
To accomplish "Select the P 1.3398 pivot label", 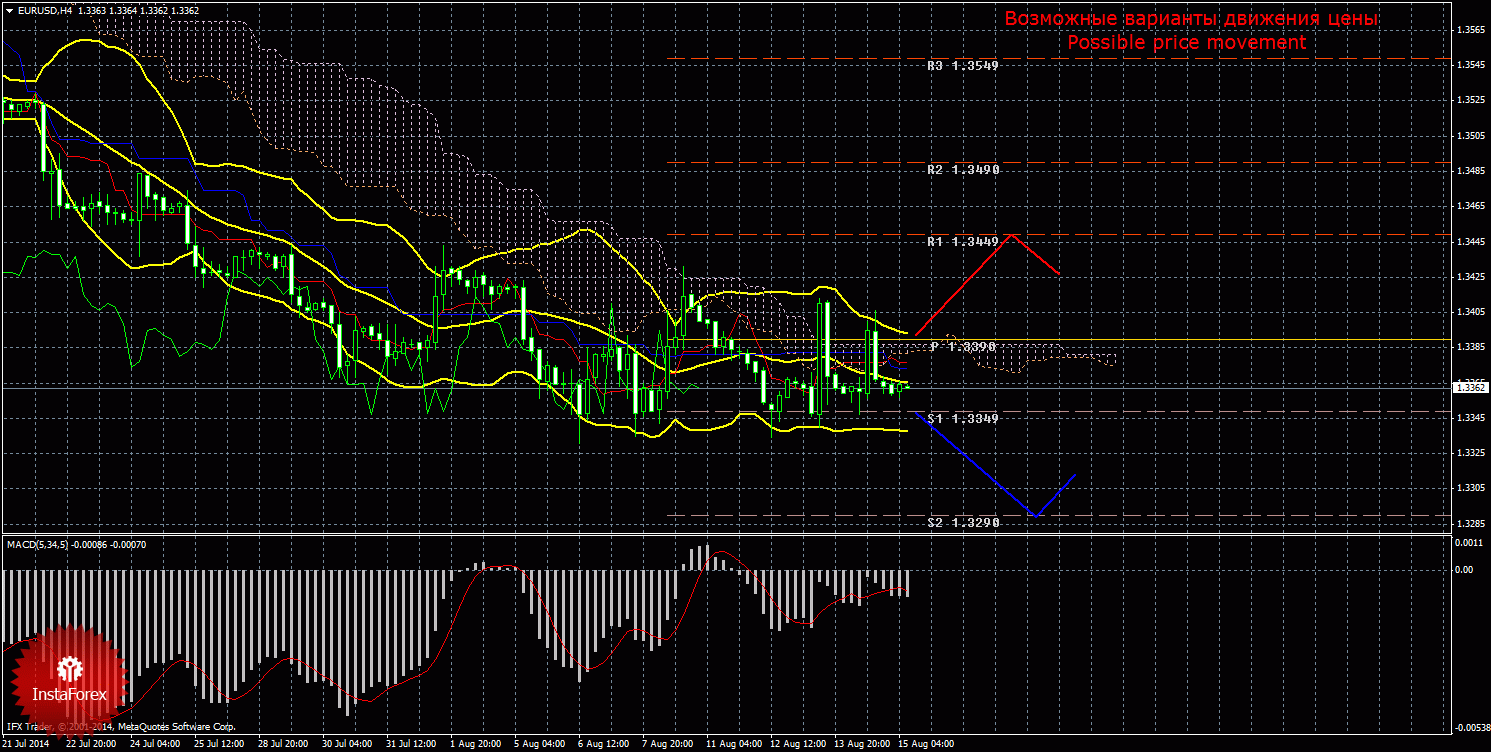I will [x=963, y=346].
